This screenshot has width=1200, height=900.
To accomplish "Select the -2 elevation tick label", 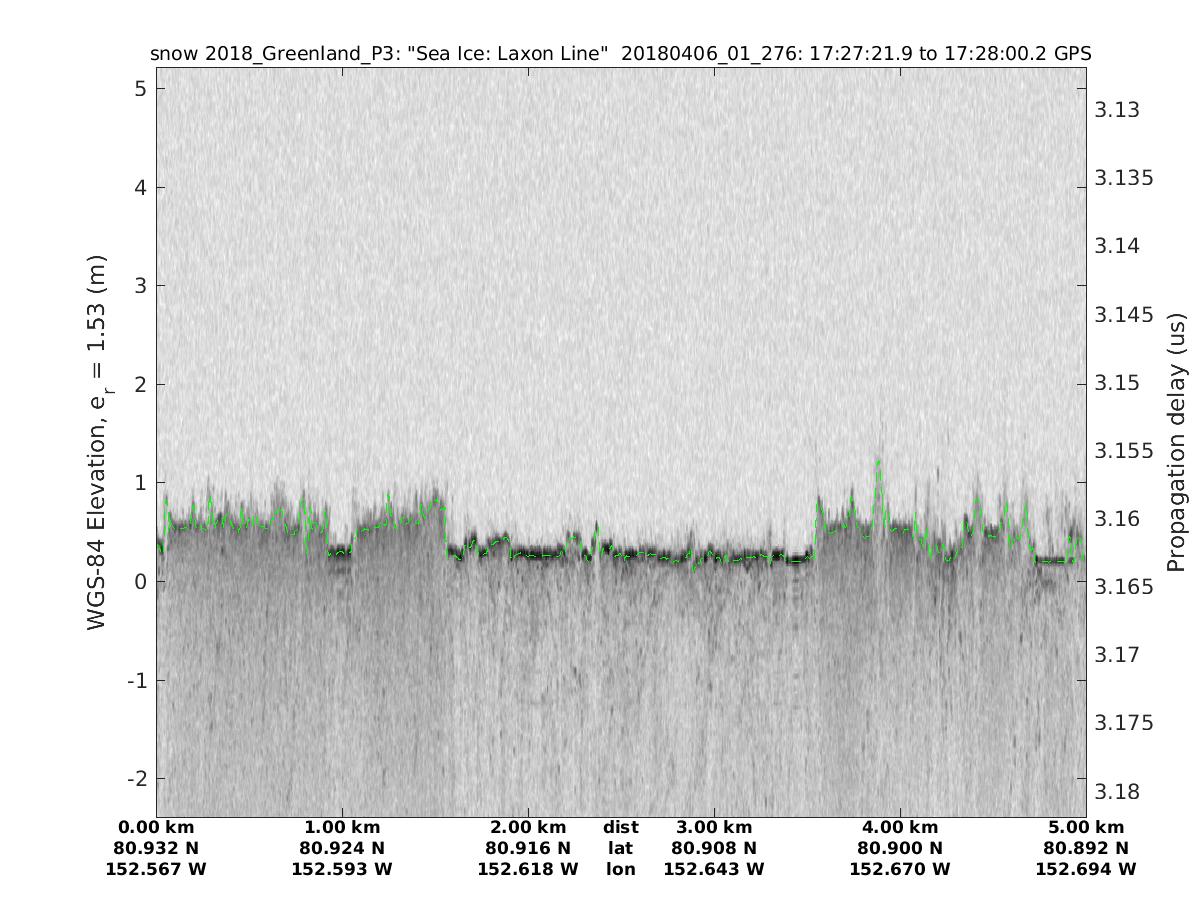I will 136,779.
